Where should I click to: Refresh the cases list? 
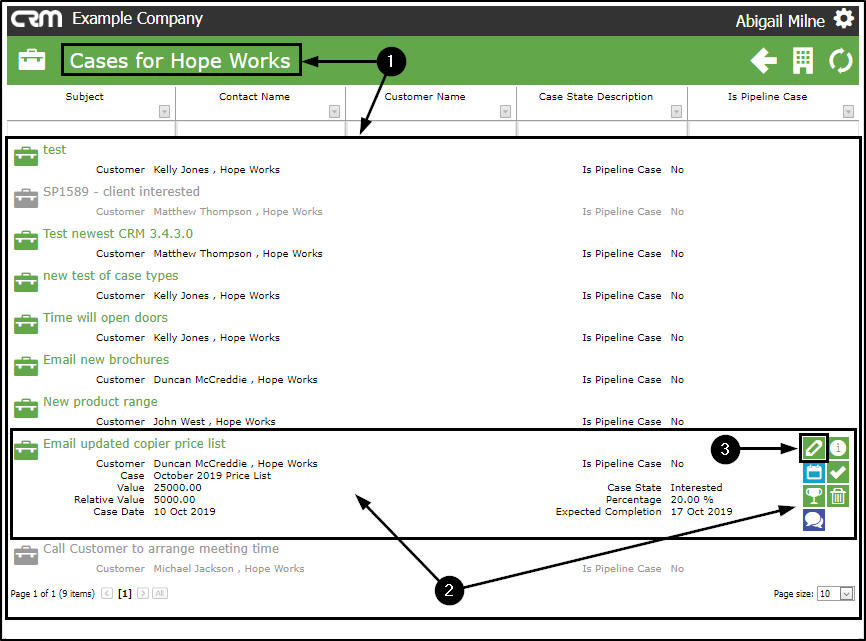[841, 61]
